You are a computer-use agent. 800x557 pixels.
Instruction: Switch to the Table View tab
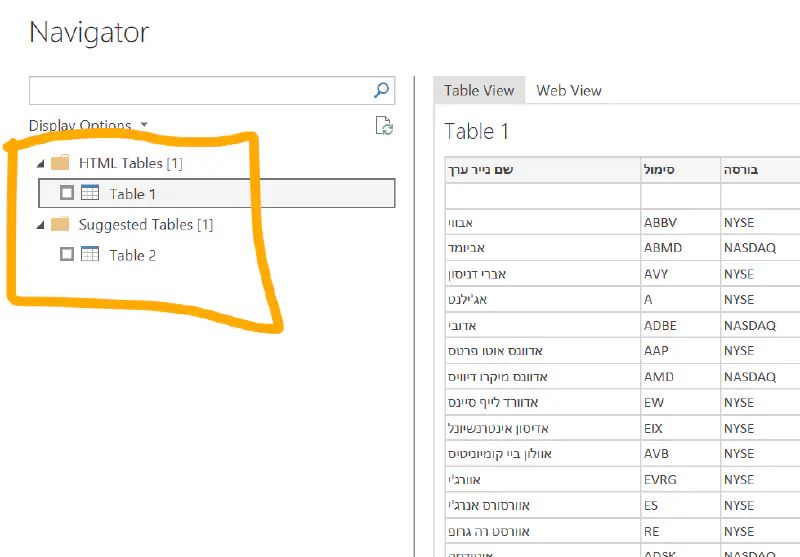click(x=479, y=90)
